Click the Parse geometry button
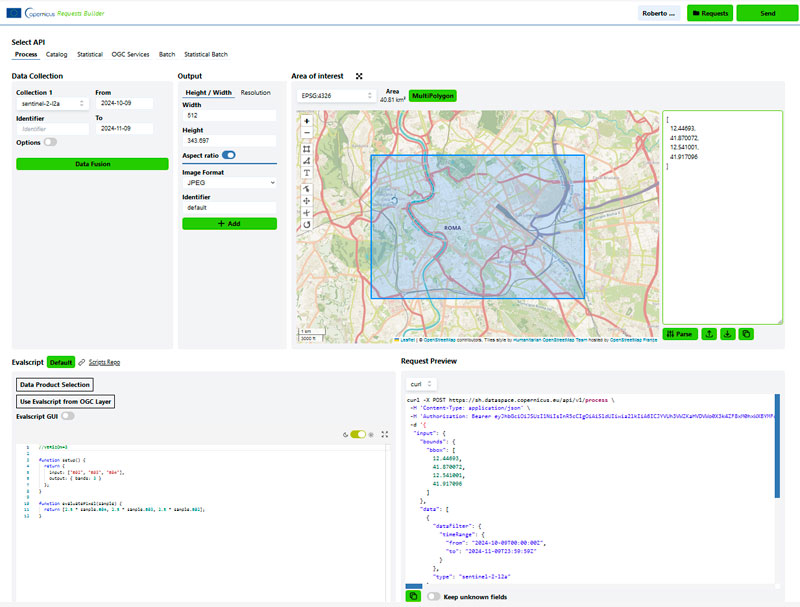This screenshot has height=607, width=800. pos(680,334)
